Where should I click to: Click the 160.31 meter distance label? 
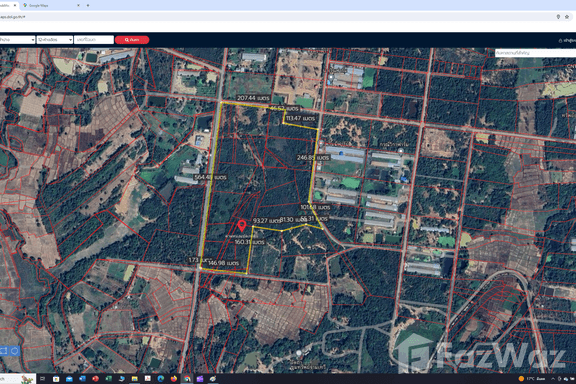coord(249,242)
